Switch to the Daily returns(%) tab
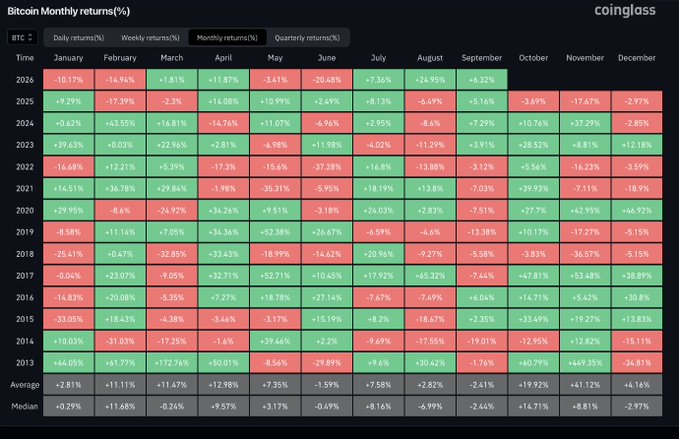 [x=78, y=38]
